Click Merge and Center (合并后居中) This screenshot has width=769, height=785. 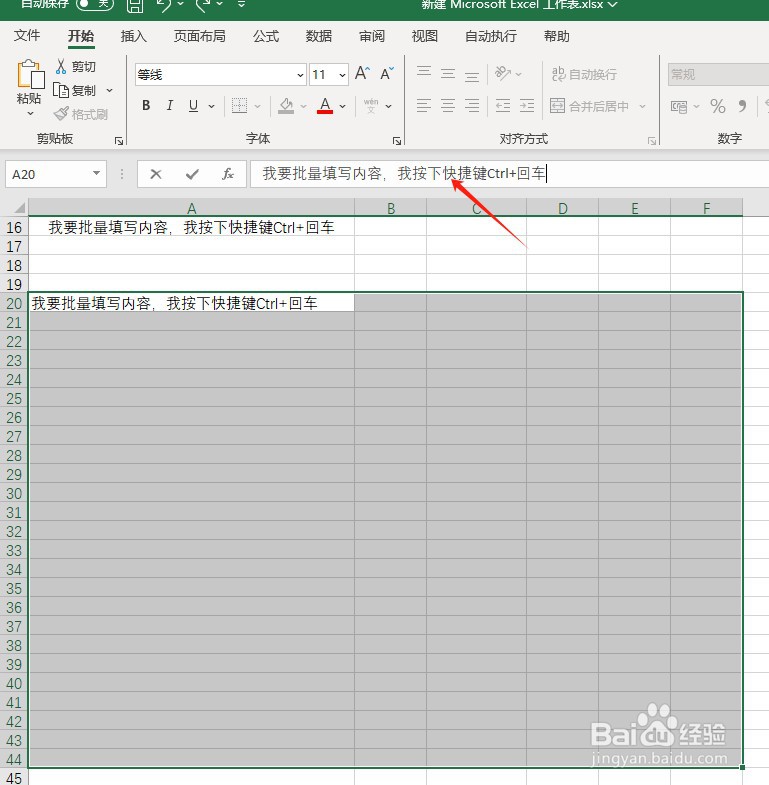589,106
